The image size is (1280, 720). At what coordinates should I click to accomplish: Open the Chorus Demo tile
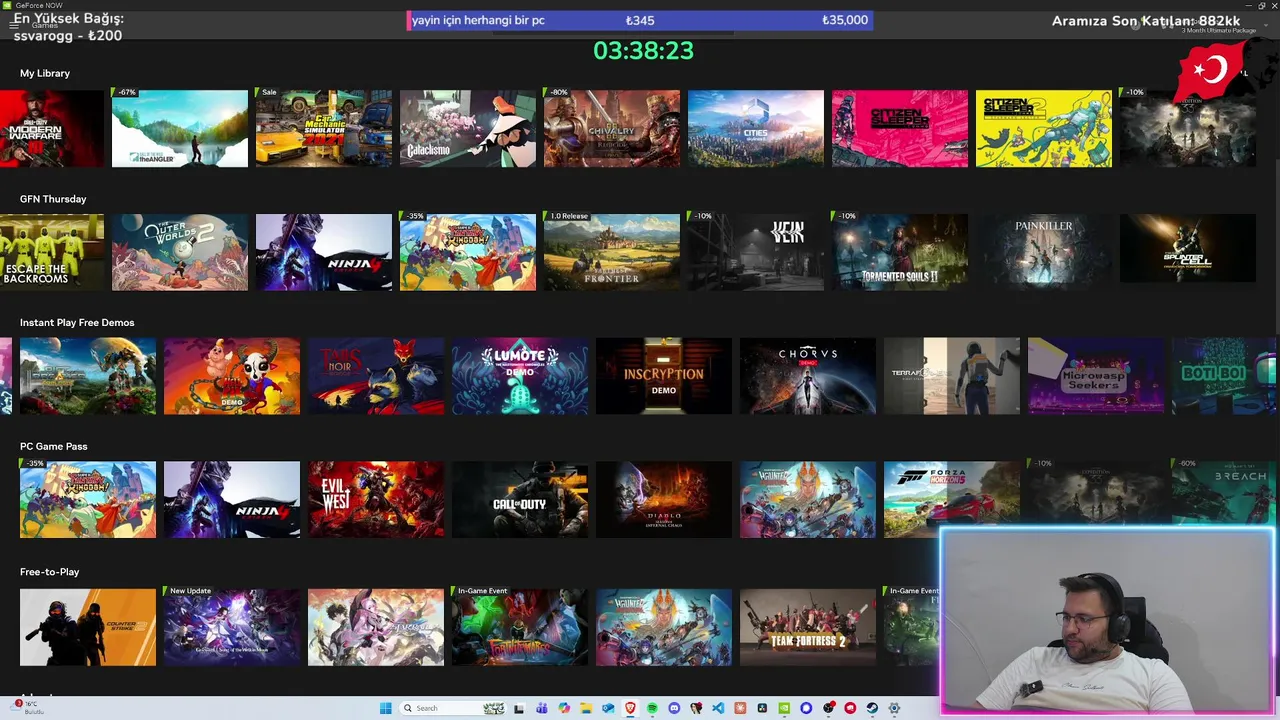pos(808,376)
